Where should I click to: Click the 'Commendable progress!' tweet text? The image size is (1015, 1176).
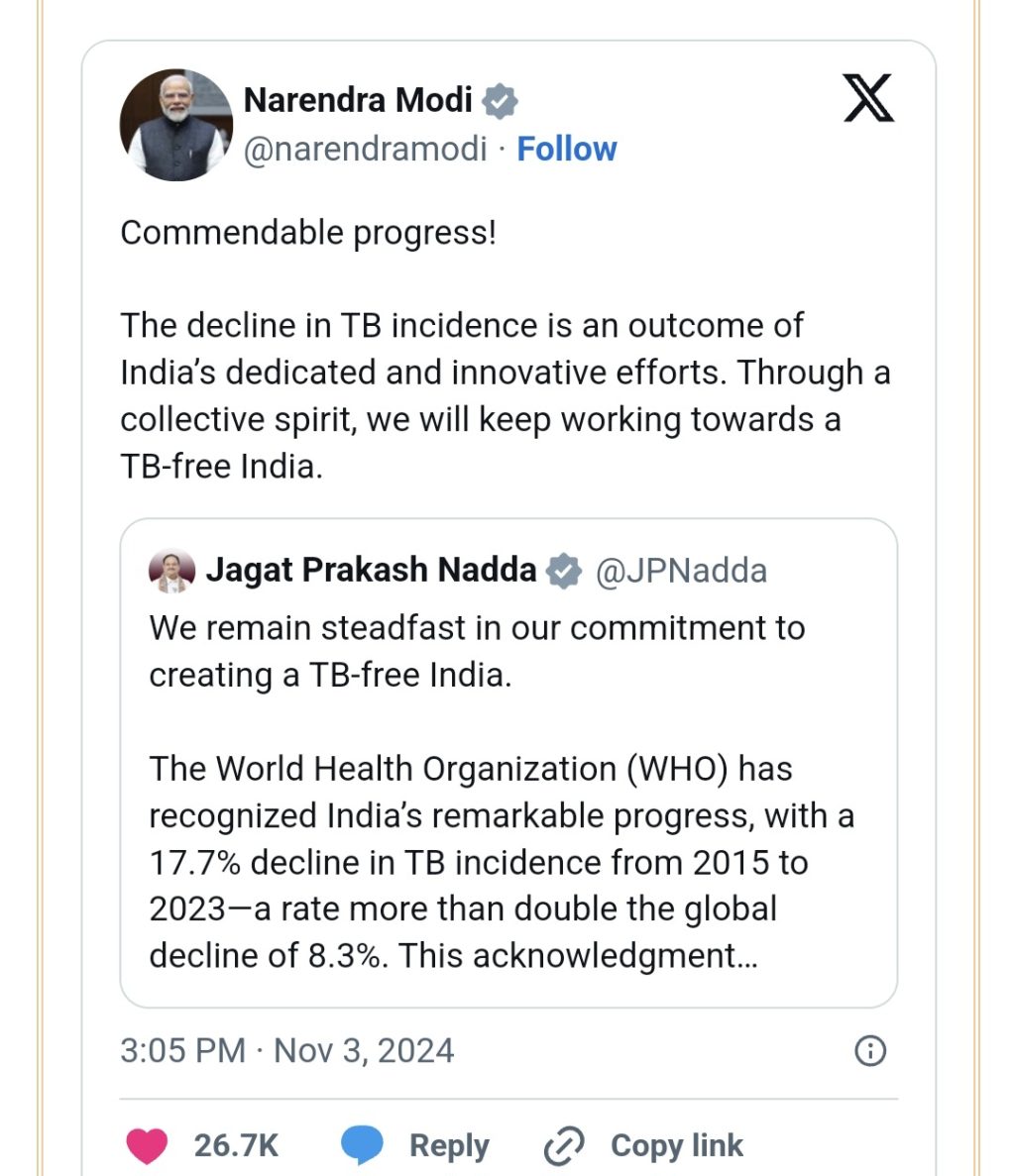[x=308, y=233]
